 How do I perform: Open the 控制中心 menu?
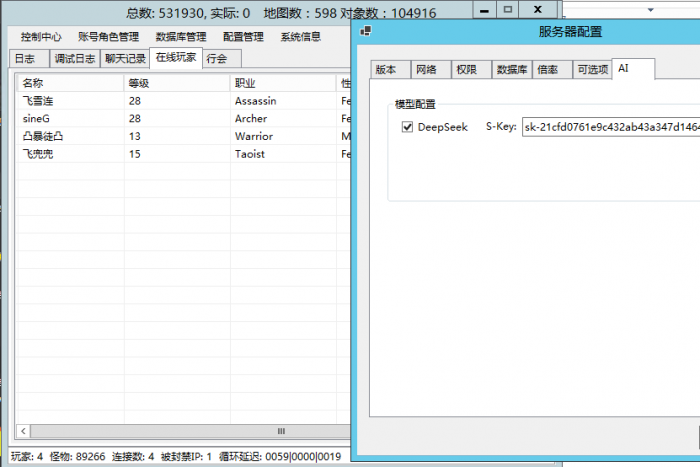pyautogui.click(x=41, y=37)
